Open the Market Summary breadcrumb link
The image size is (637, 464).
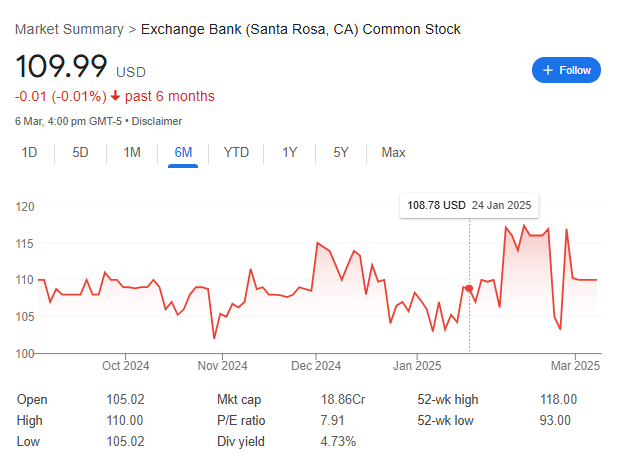(x=69, y=29)
